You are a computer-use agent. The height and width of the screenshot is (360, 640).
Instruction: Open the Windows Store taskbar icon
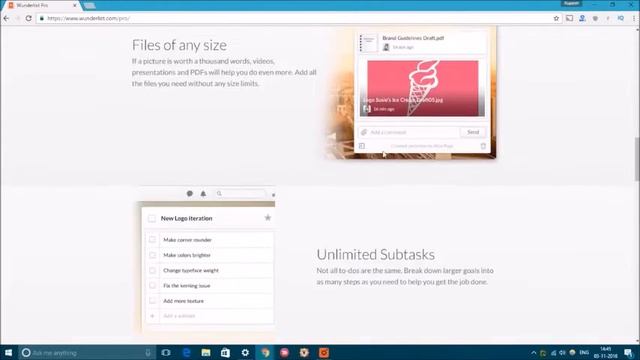click(225, 353)
